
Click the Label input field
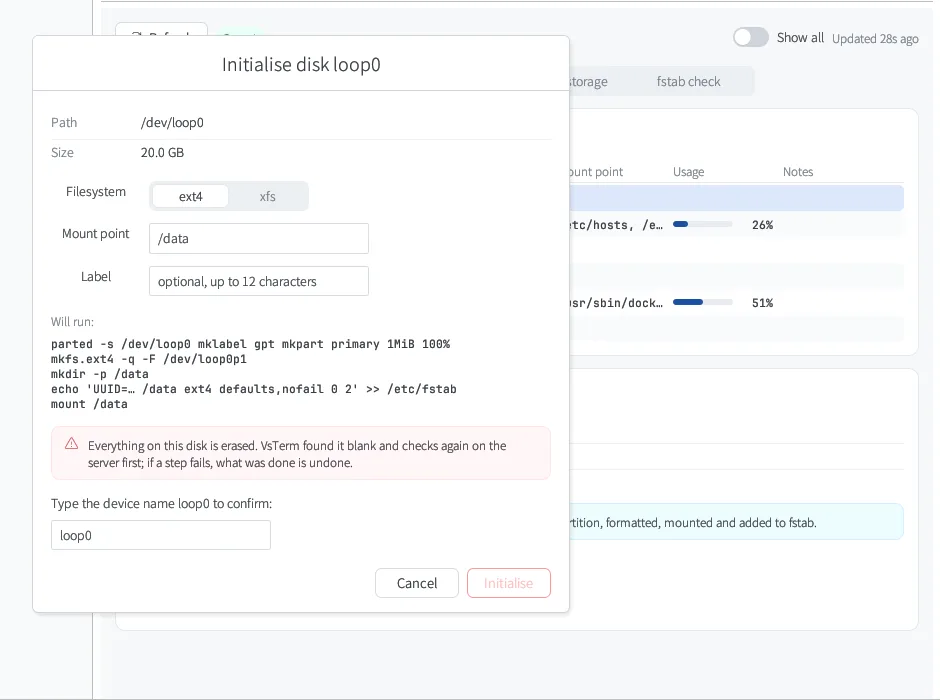(x=258, y=281)
